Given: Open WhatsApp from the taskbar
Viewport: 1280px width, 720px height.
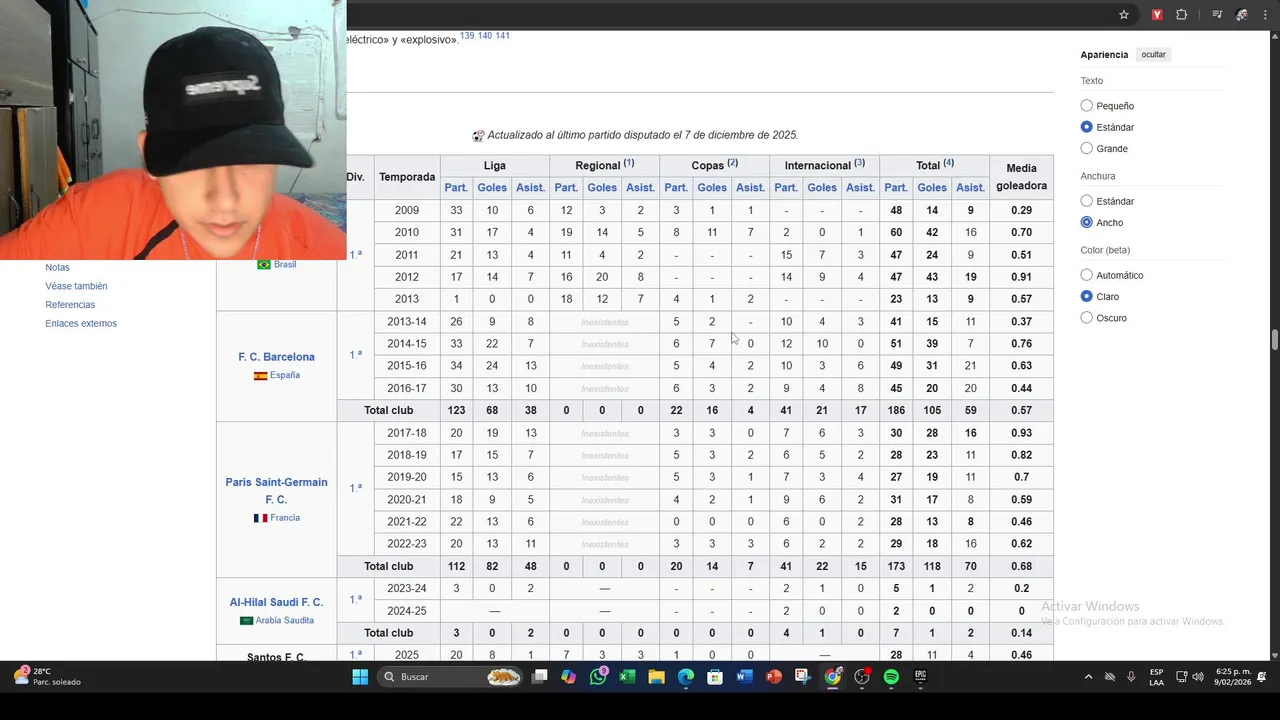Looking at the screenshot, I should click(598, 677).
